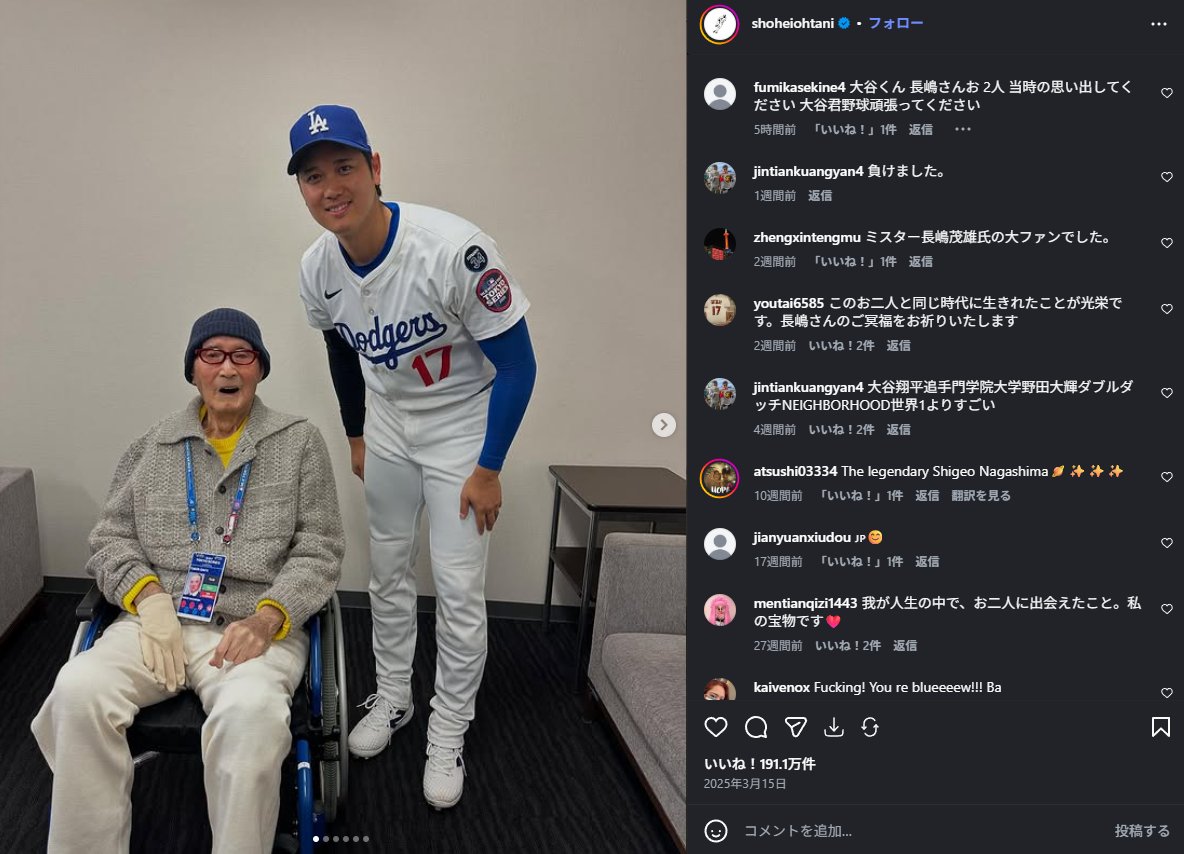Viewport: 1184px width, 854px height.
Task: Open more options menu at top right
Action: tap(1159, 24)
